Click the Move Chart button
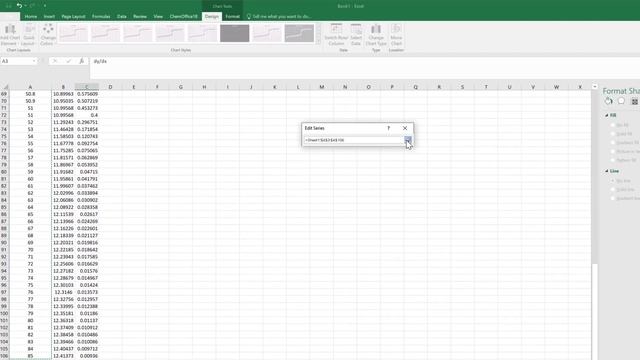 point(396,35)
